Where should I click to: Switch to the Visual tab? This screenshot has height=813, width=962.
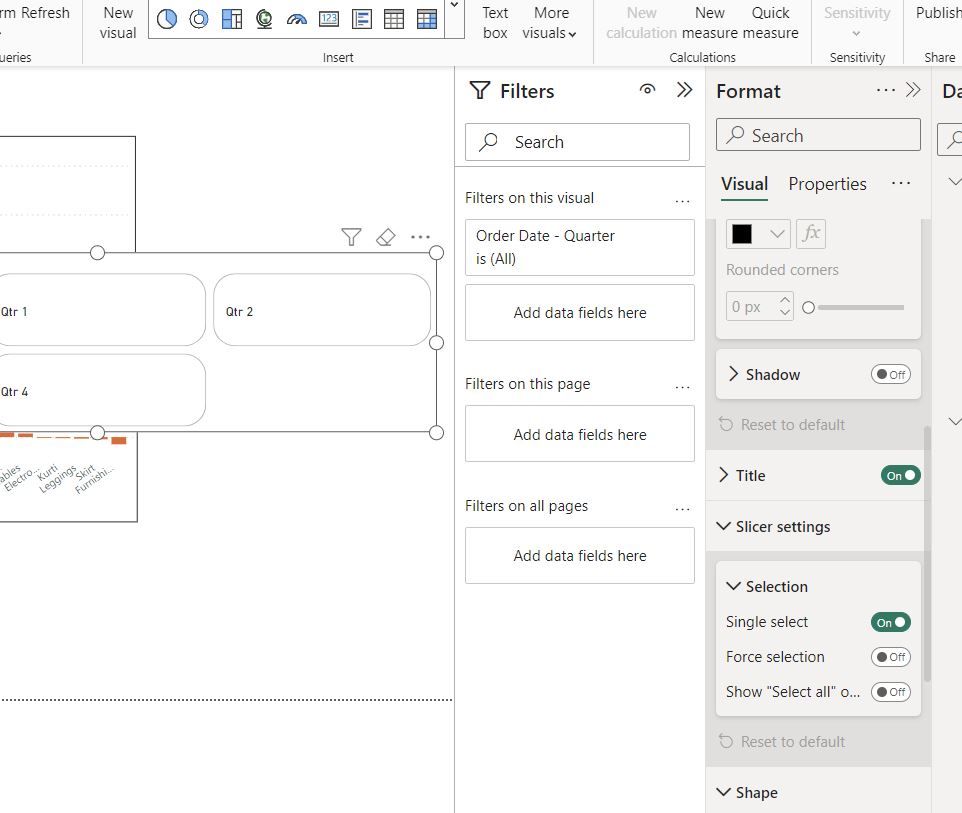744,184
